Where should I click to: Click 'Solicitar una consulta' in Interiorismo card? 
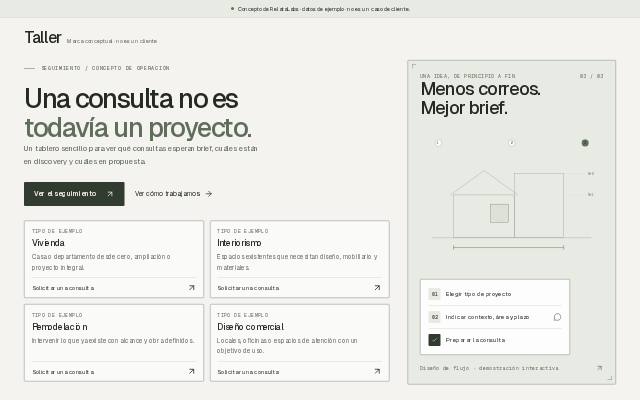point(248,288)
